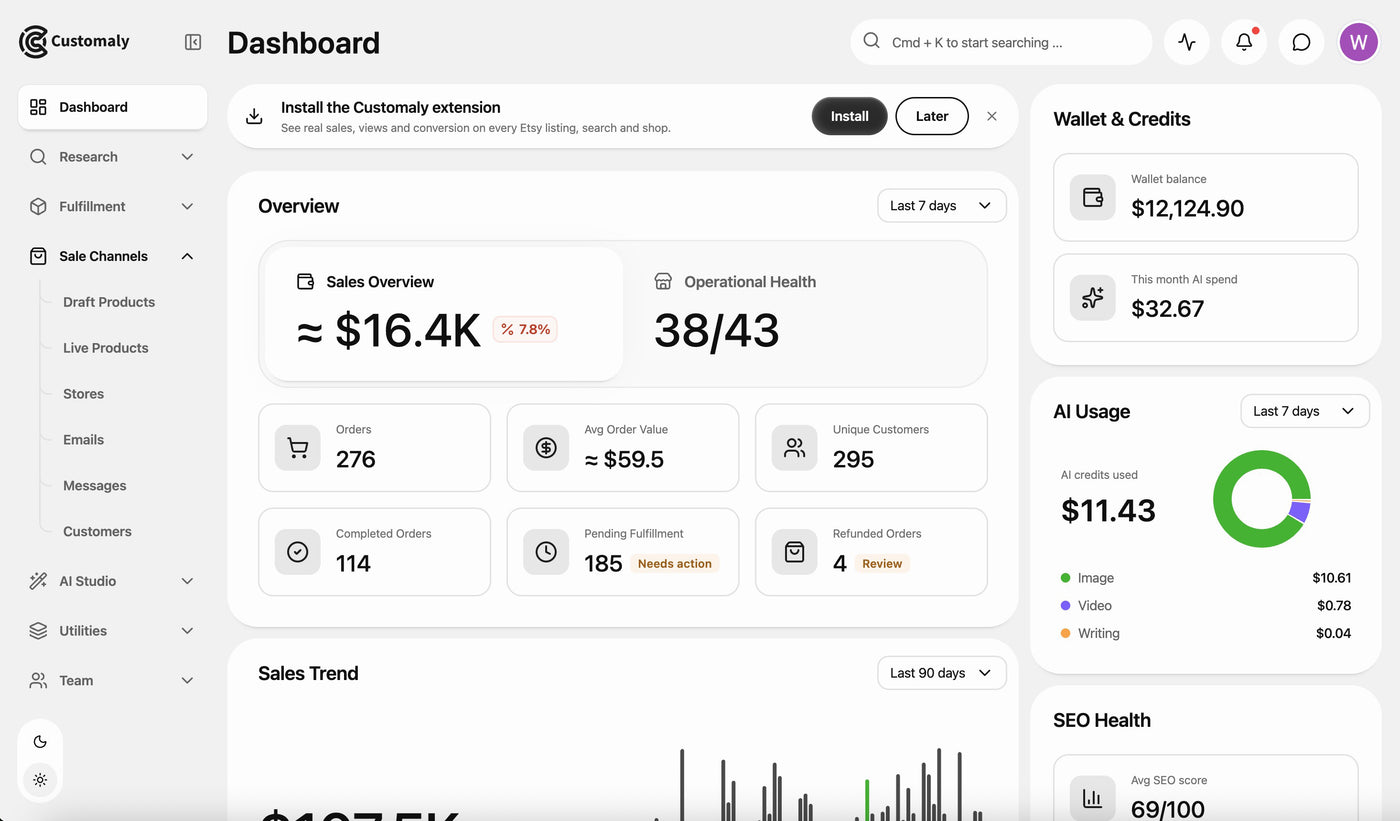Click the orange Writing legend dot
The image size is (1400, 821).
1065,634
